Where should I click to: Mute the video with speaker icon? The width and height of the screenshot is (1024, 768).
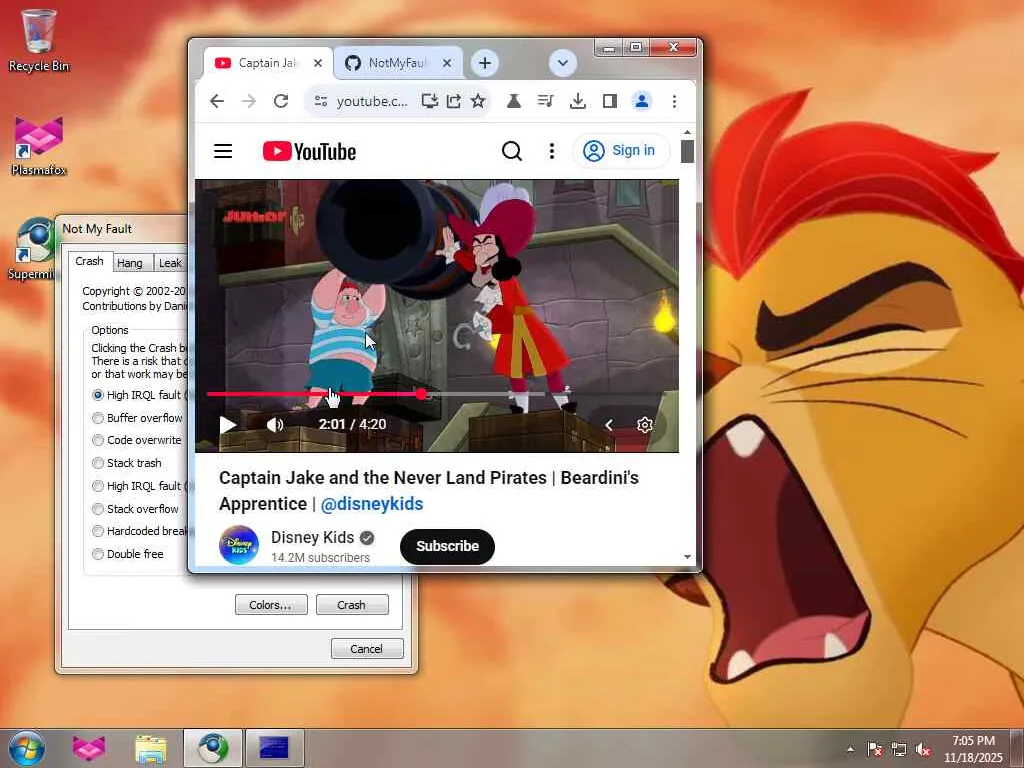275,425
